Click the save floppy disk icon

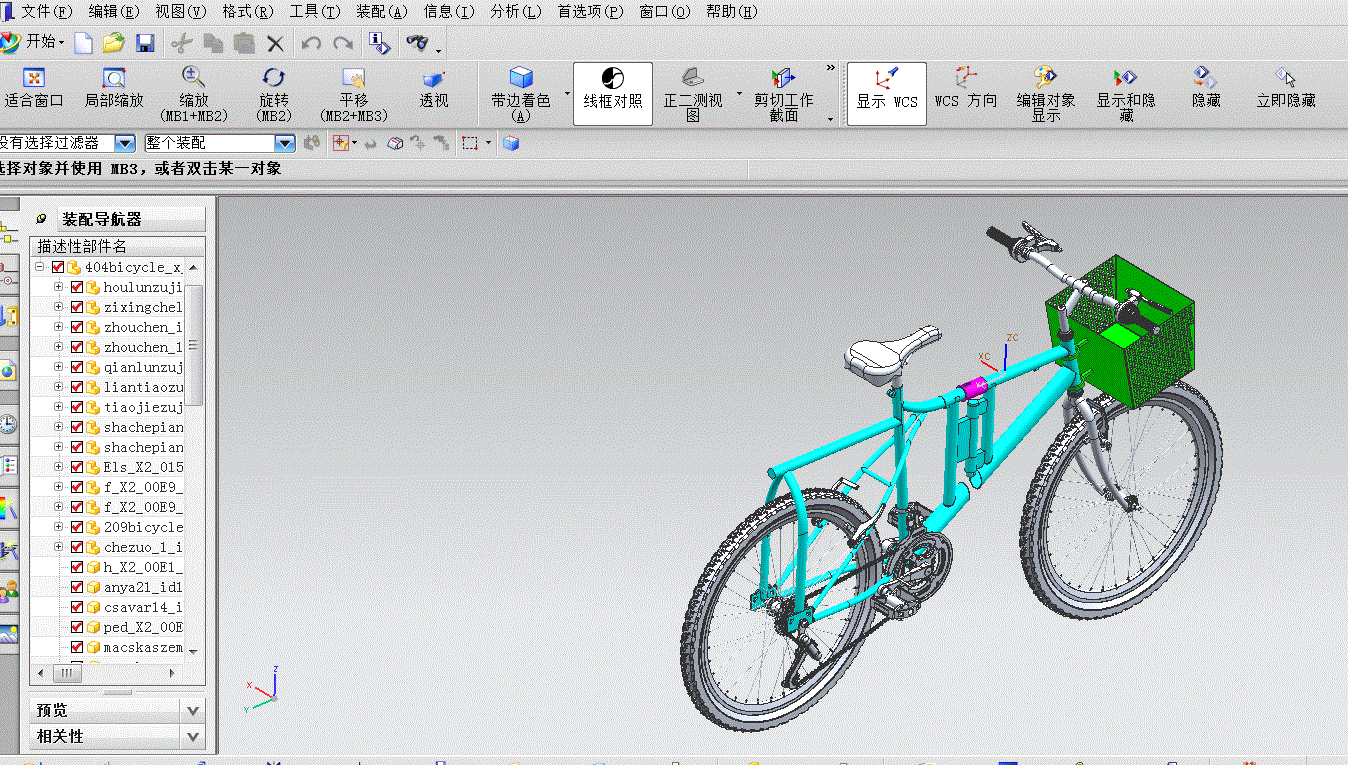145,43
